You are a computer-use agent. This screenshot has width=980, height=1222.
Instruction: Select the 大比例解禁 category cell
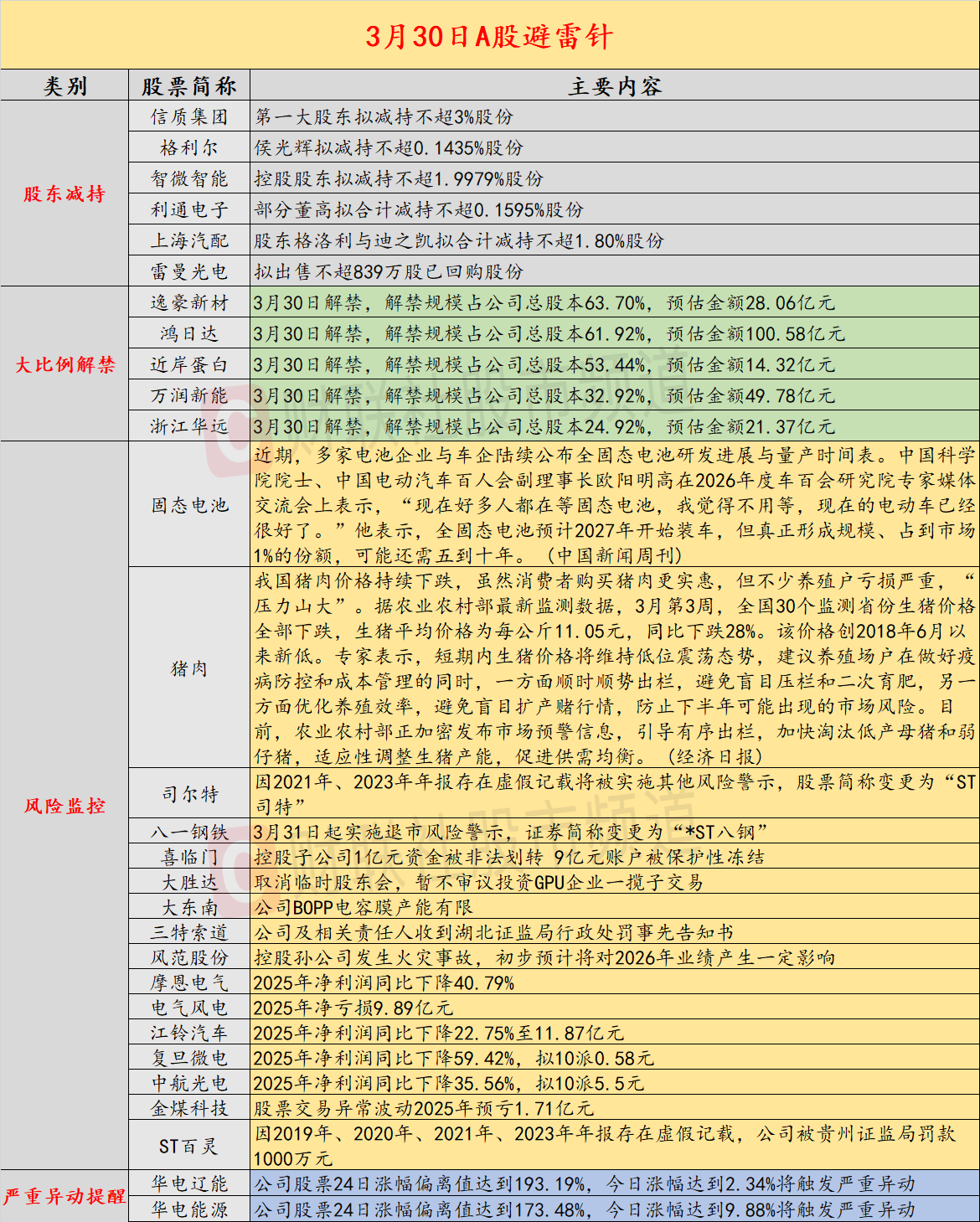point(64,364)
